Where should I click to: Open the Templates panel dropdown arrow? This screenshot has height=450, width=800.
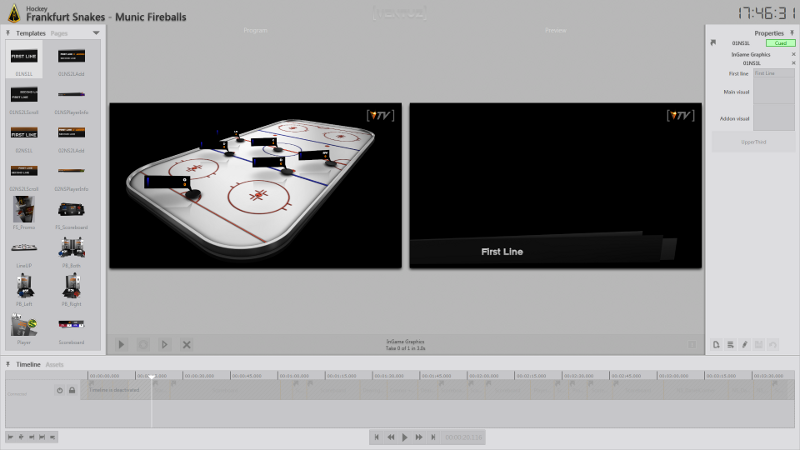[96, 33]
